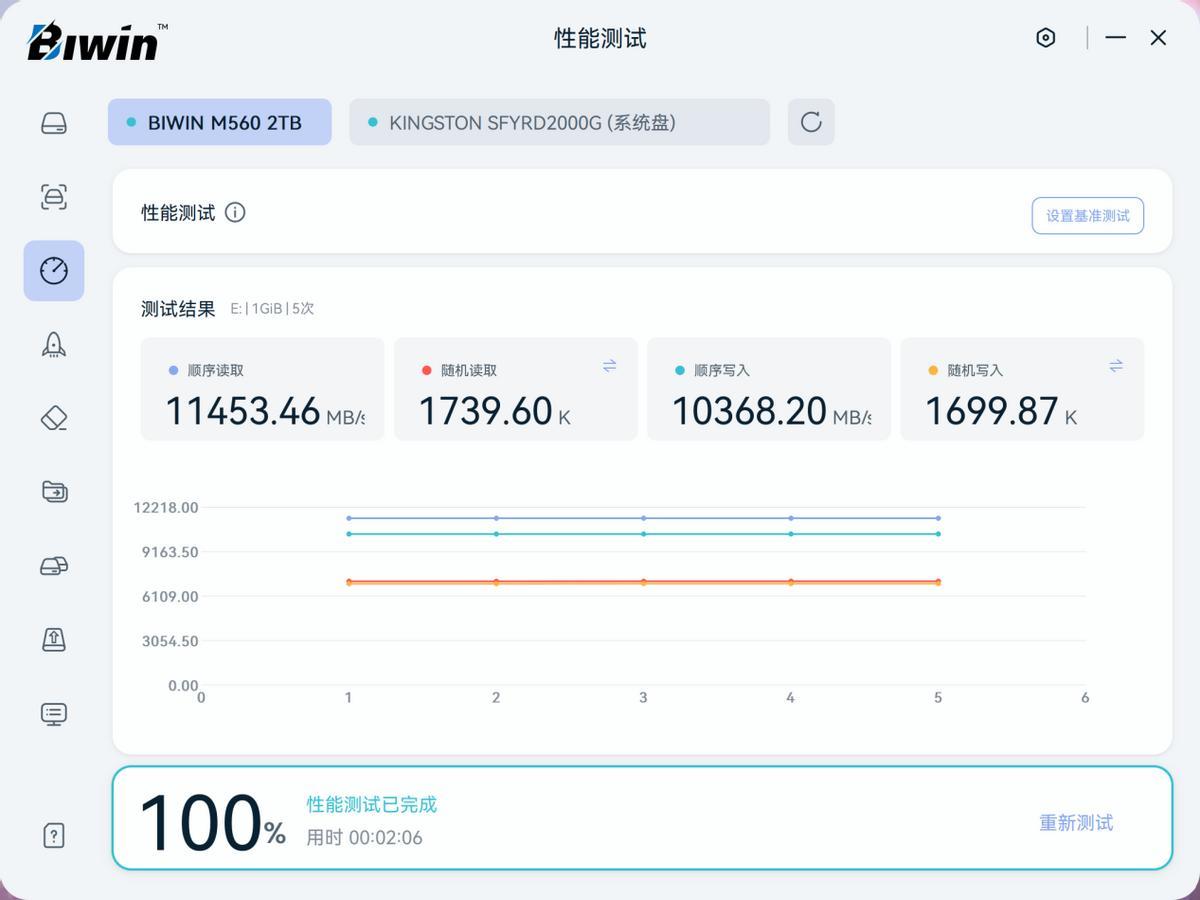Open the secure erase eraser icon
1200x900 pixels.
click(54, 418)
